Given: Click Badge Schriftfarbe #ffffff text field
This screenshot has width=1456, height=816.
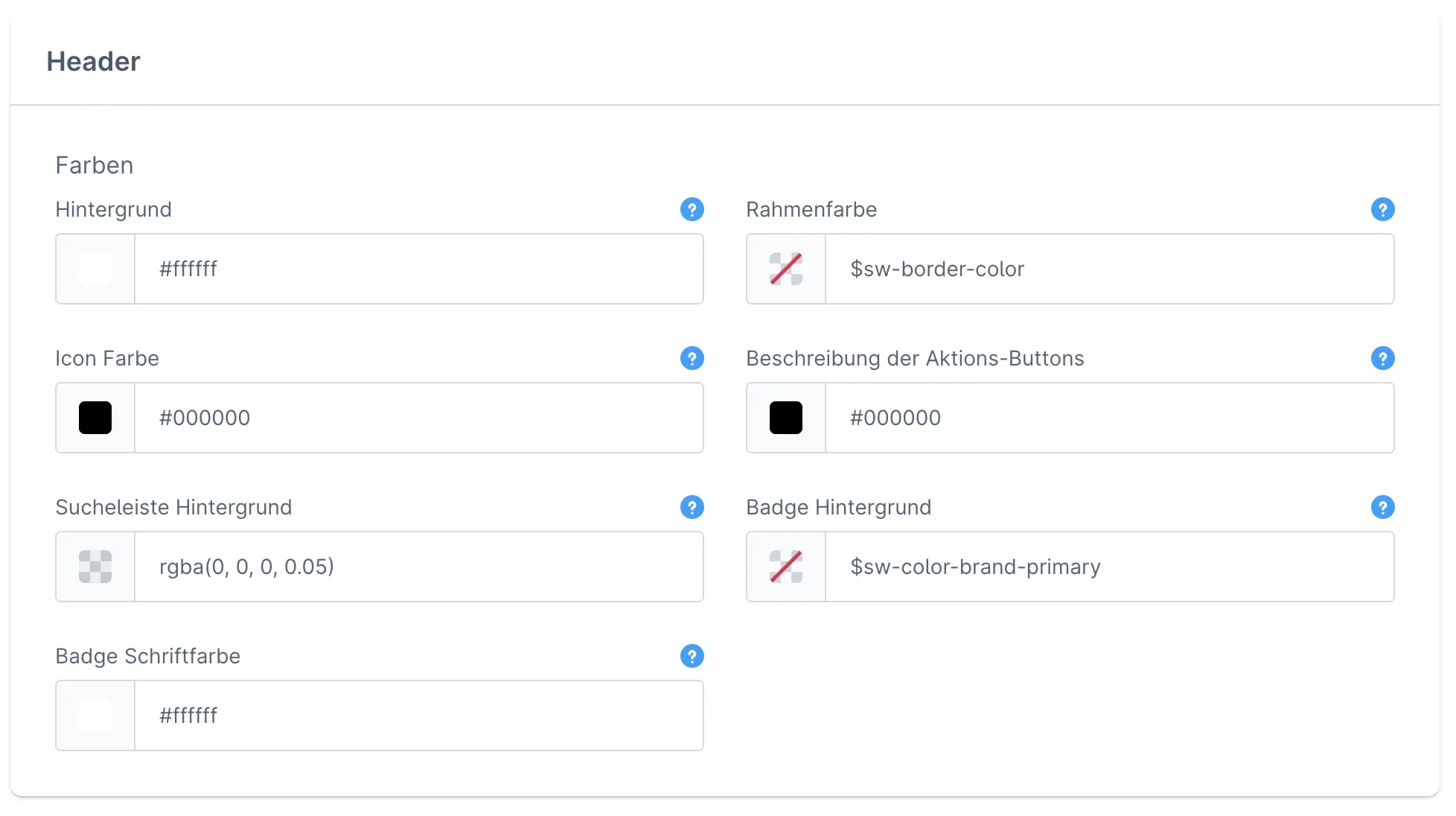Looking at the screenshot, I should click(x=418, y=715).
